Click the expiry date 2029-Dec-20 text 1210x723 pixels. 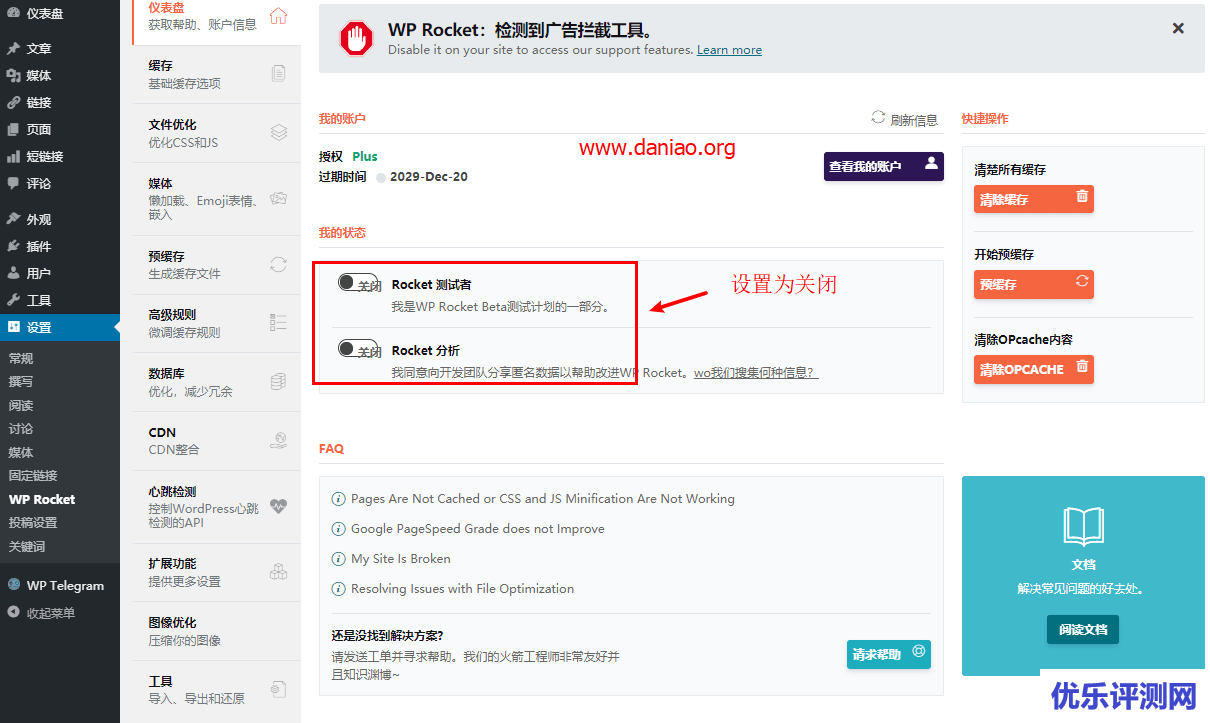[x=429, y=176]
